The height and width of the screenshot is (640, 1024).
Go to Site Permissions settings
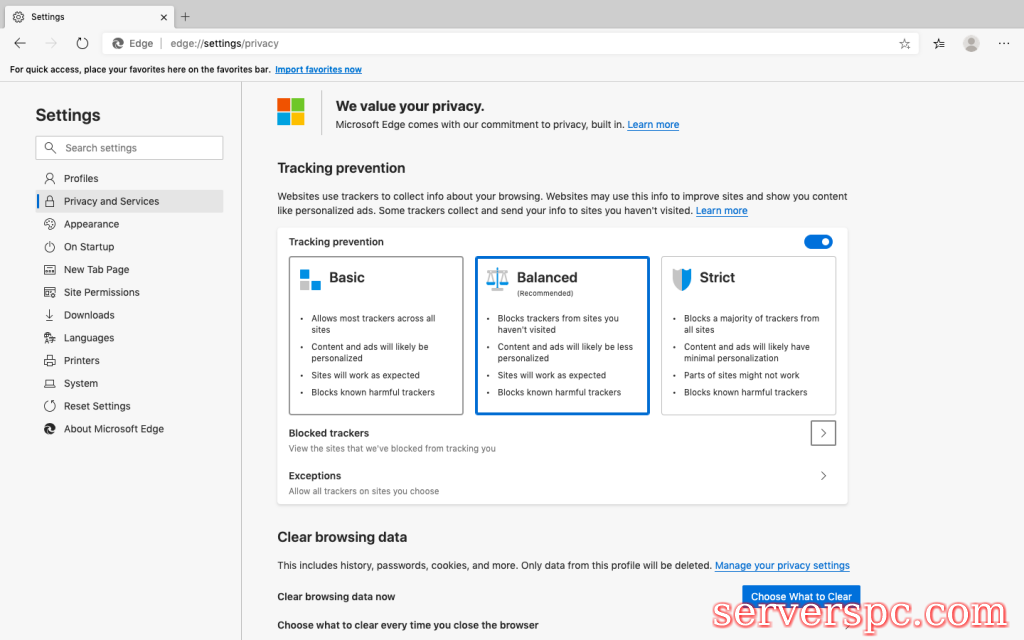[101, 292]
